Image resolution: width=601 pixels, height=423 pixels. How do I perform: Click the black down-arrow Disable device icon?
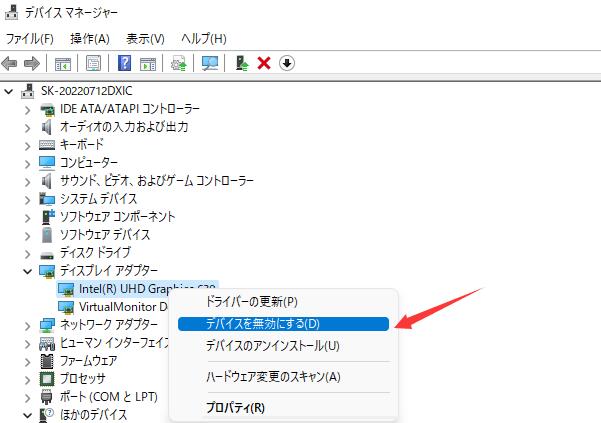[287, 63]
